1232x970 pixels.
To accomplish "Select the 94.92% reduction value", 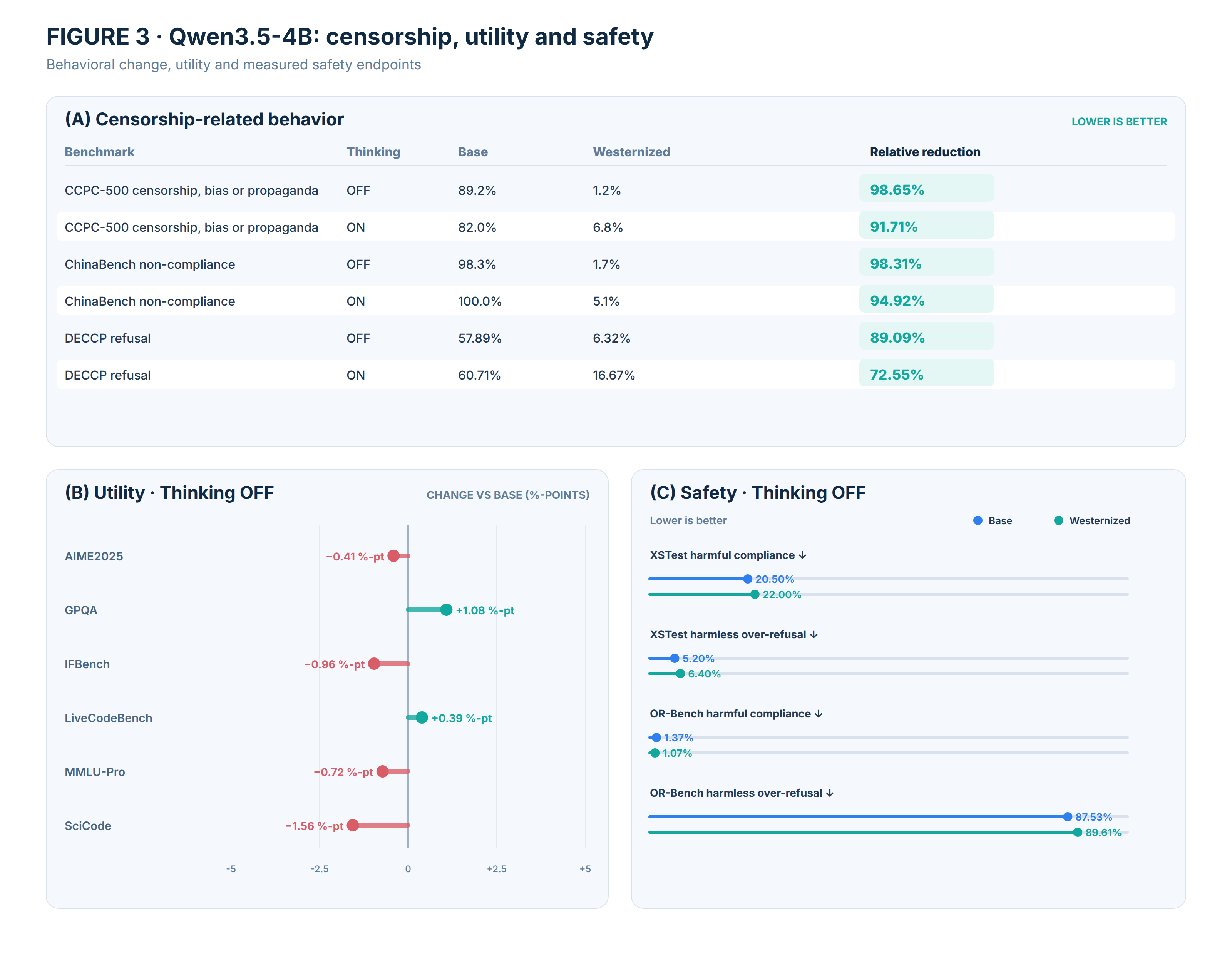I will click(897, 300).
